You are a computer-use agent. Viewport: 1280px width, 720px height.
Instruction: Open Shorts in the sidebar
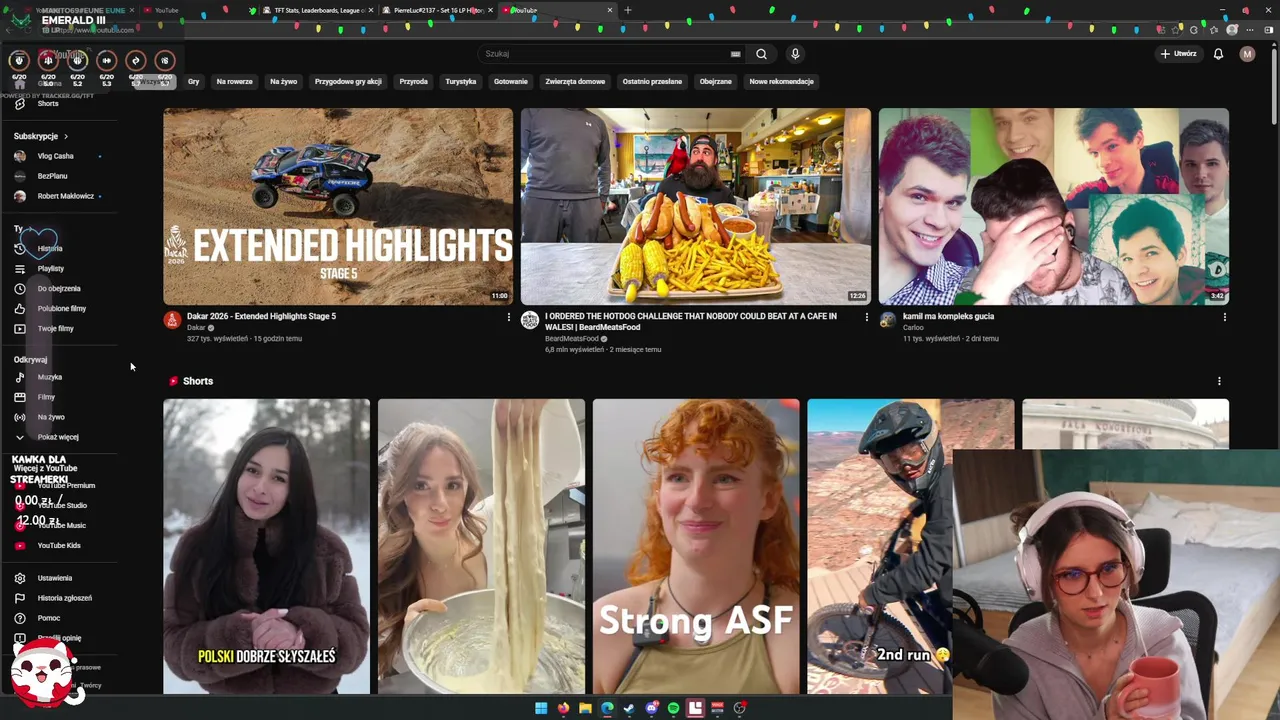pyautogui.click(x=48, y=104)
